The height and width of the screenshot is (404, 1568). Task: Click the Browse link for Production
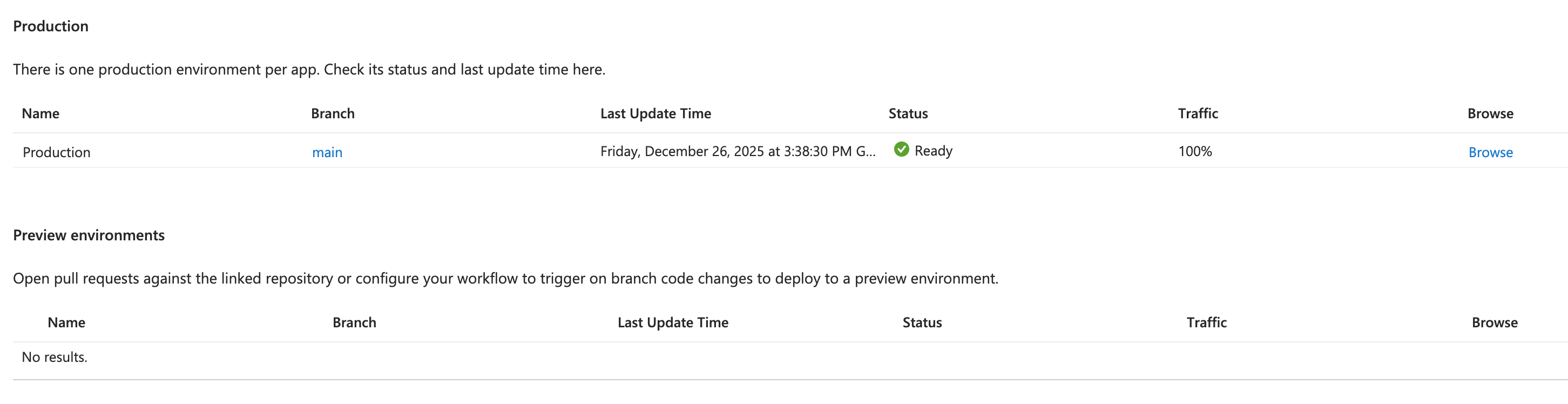coord(1490,152)
